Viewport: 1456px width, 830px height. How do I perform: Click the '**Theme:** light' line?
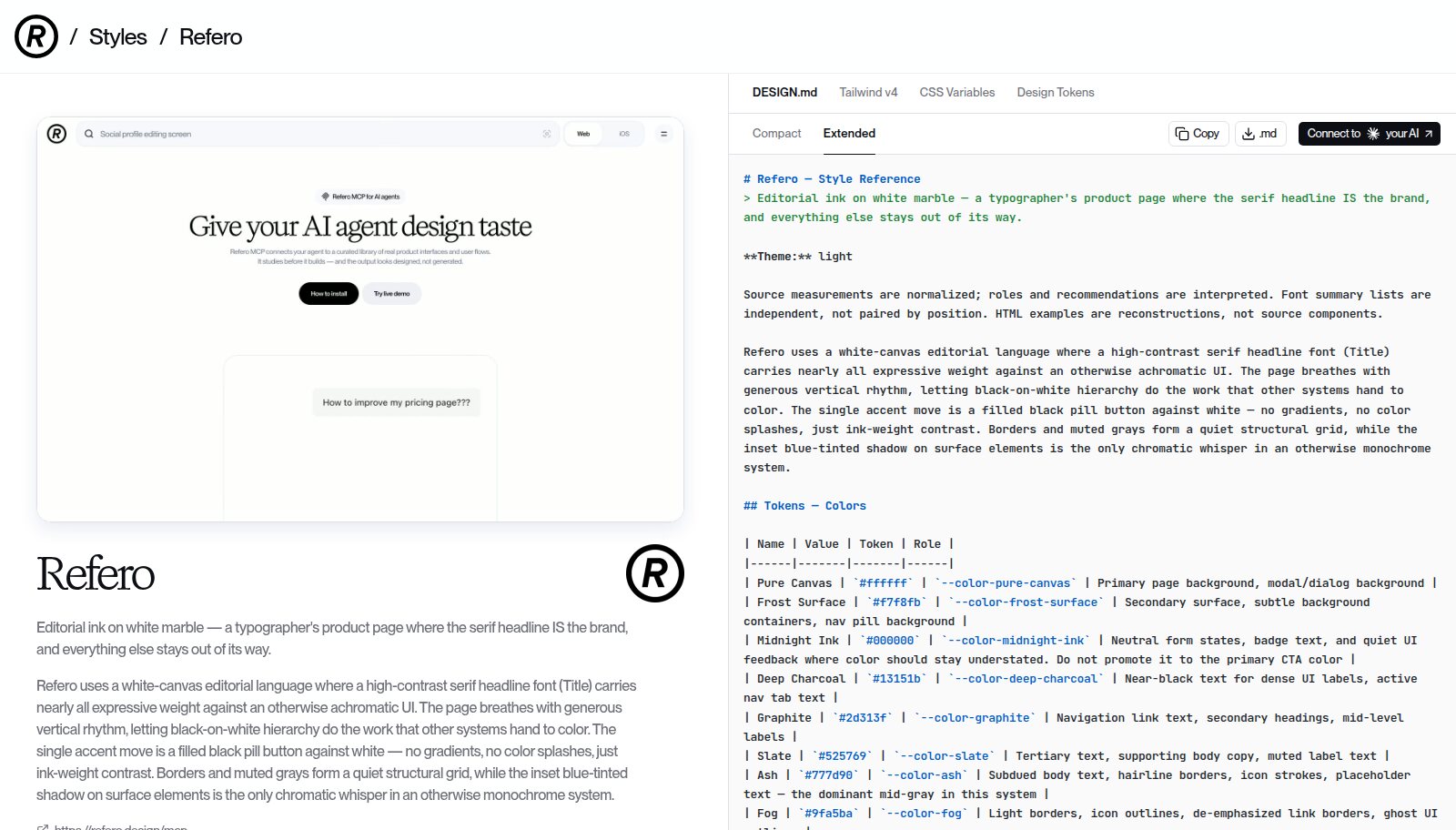click(798, 257)
